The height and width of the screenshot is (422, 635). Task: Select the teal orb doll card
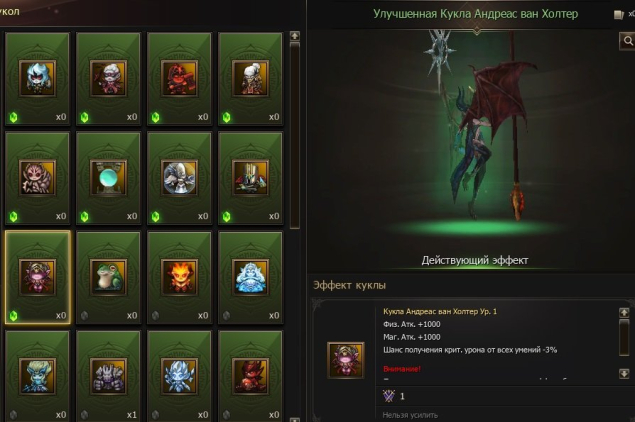click(x=108, y=178)
